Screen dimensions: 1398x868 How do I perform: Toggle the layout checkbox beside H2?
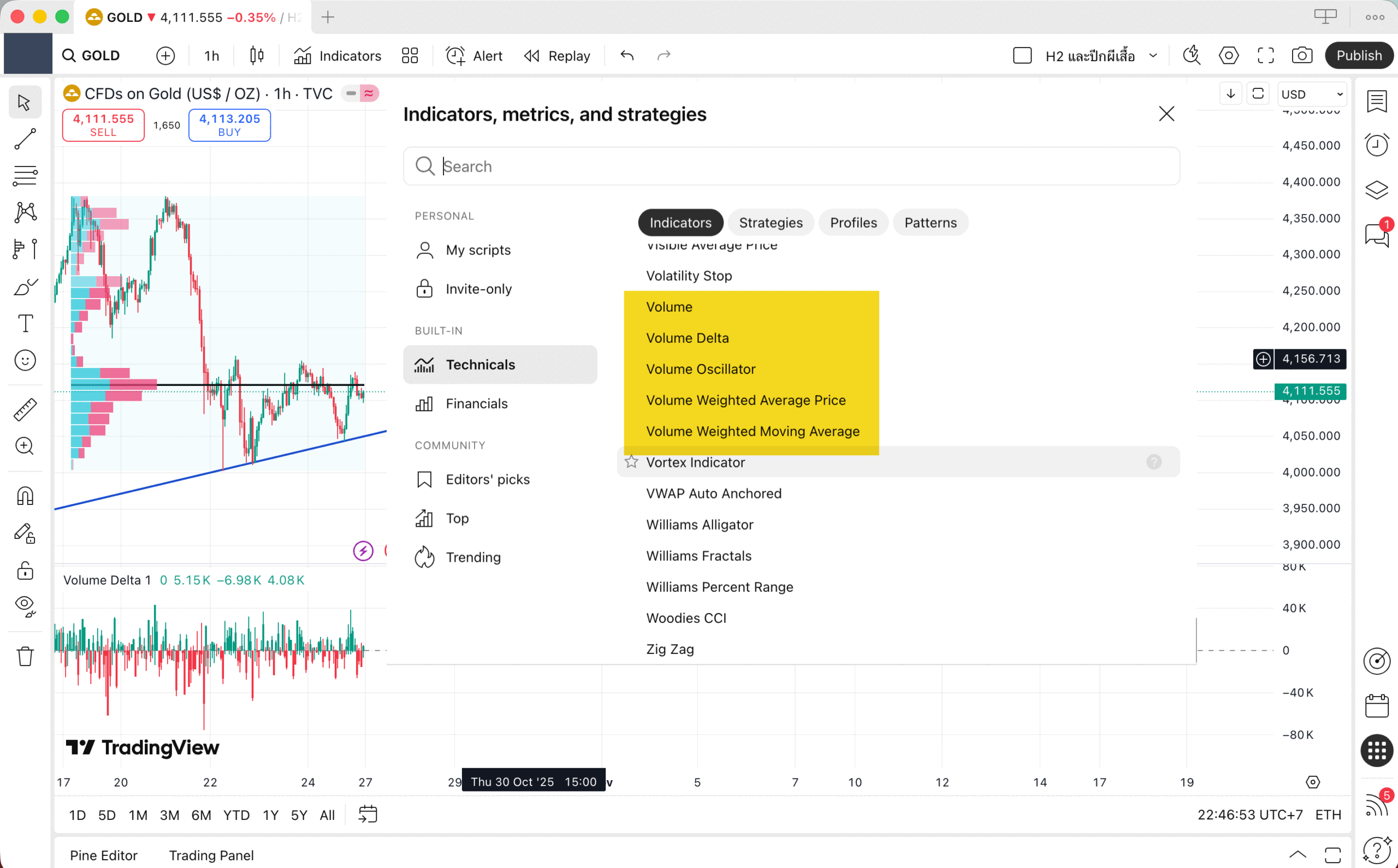pos(1022,56)
